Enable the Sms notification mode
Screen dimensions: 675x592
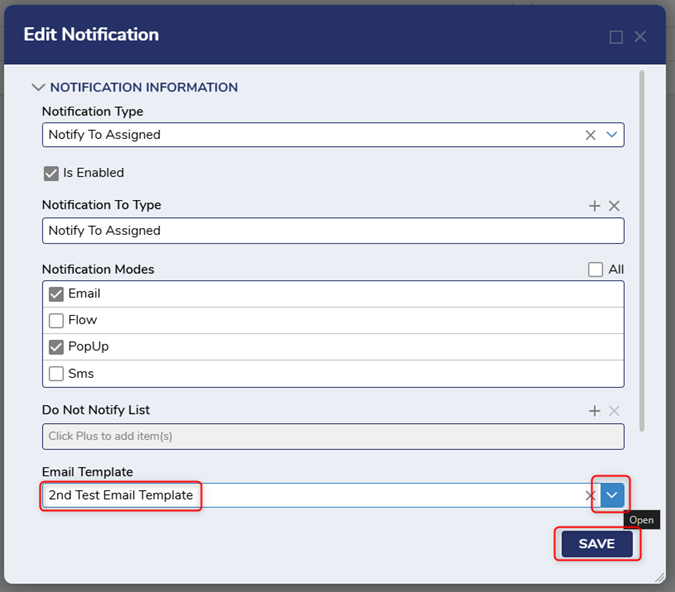57,374
